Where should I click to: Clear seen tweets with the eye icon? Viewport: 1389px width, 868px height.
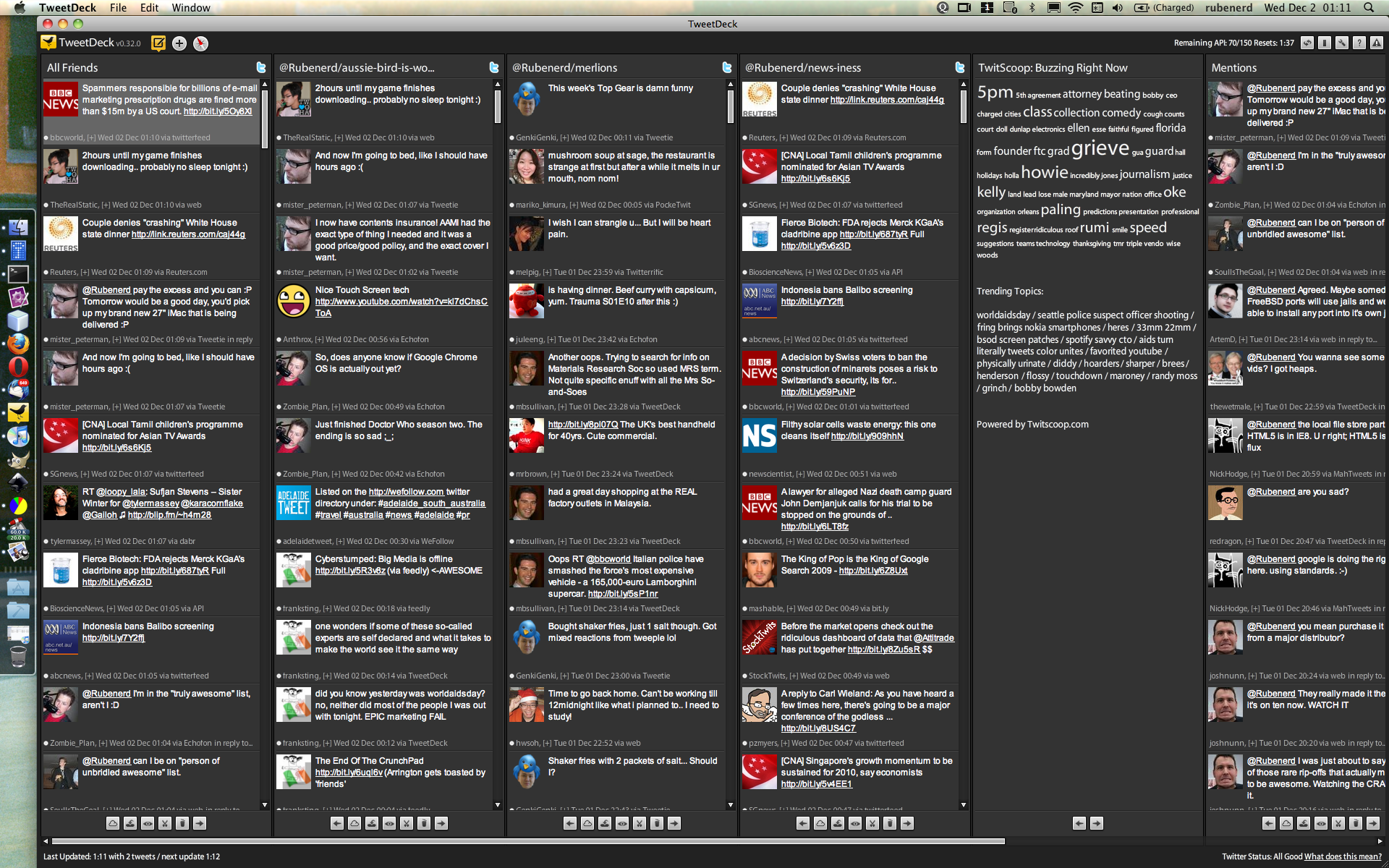[x=149, y=823]
